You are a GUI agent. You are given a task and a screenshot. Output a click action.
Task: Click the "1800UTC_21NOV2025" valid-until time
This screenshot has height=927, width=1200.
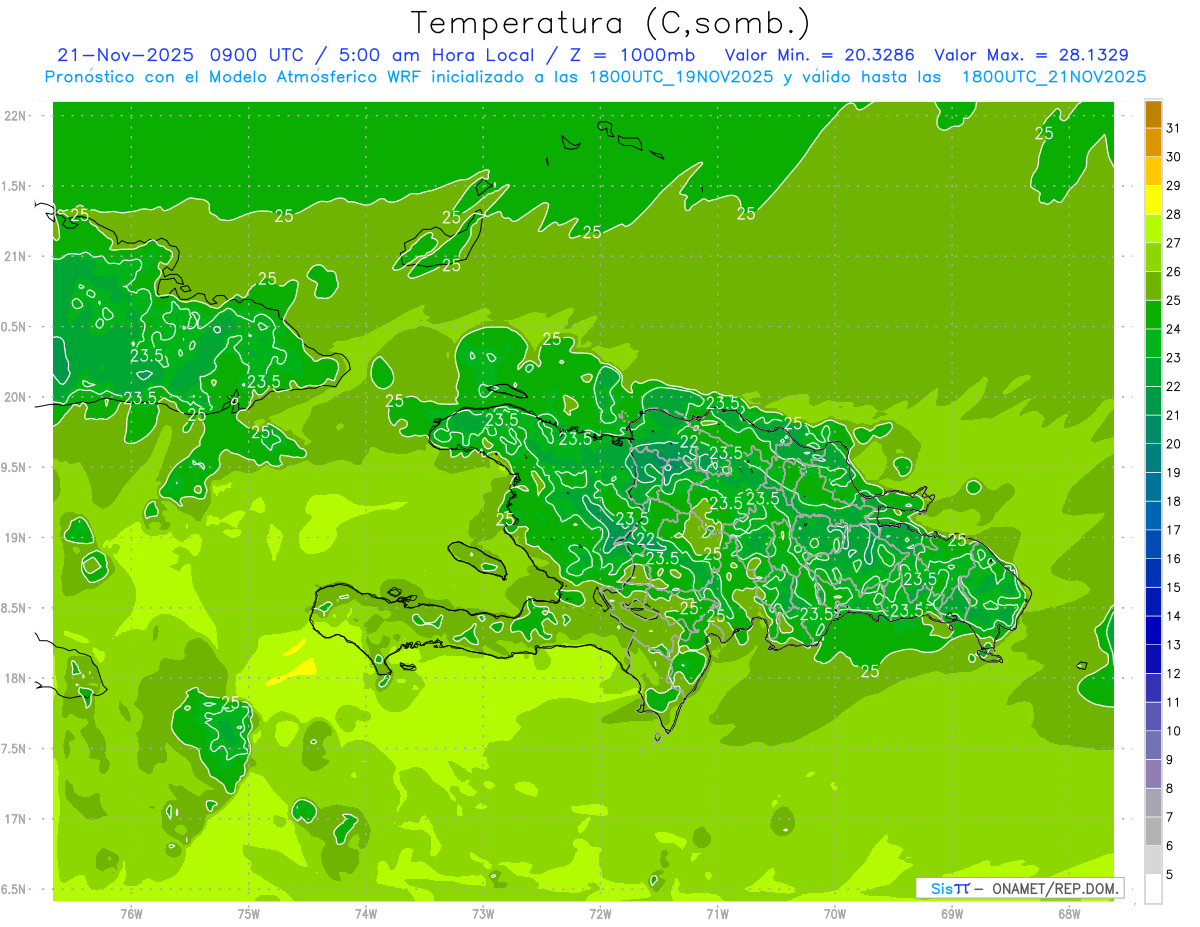[x=1053, y=76]
